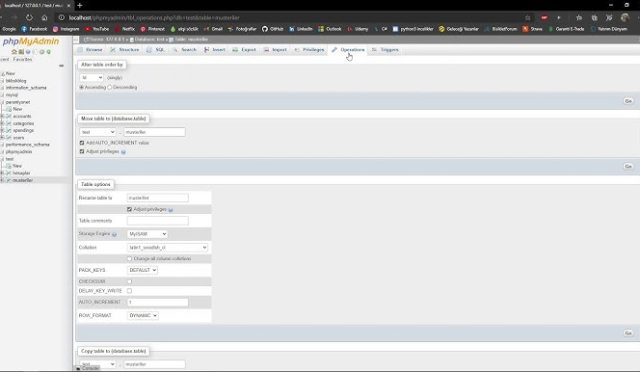Switch to the Export tab
This screenshot has height=372, width=640.
tap(244, 50)
